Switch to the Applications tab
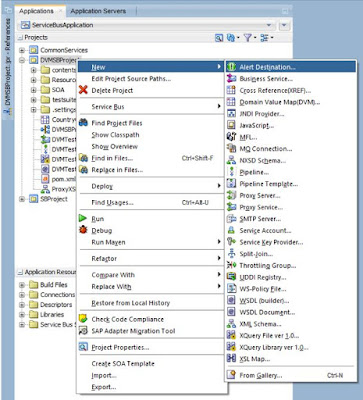Screen dimensions: 363x400 (x=36, y=11)
